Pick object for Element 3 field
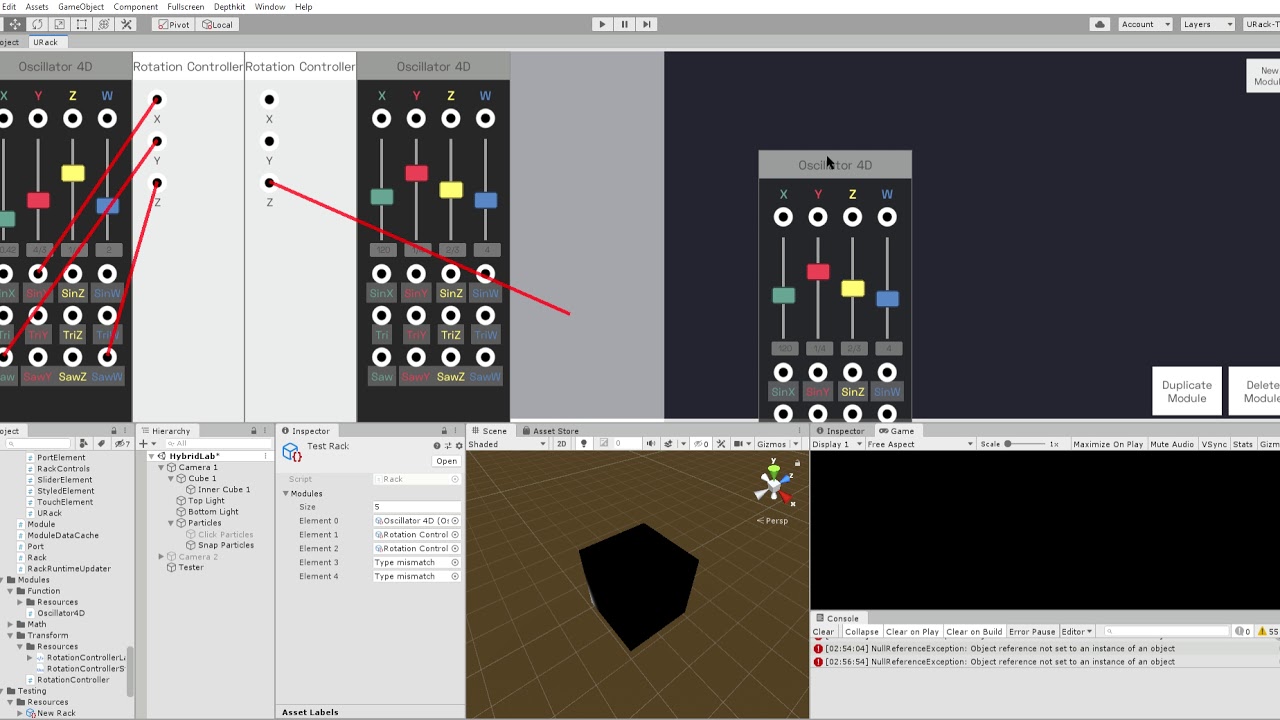 click(455, 562)
